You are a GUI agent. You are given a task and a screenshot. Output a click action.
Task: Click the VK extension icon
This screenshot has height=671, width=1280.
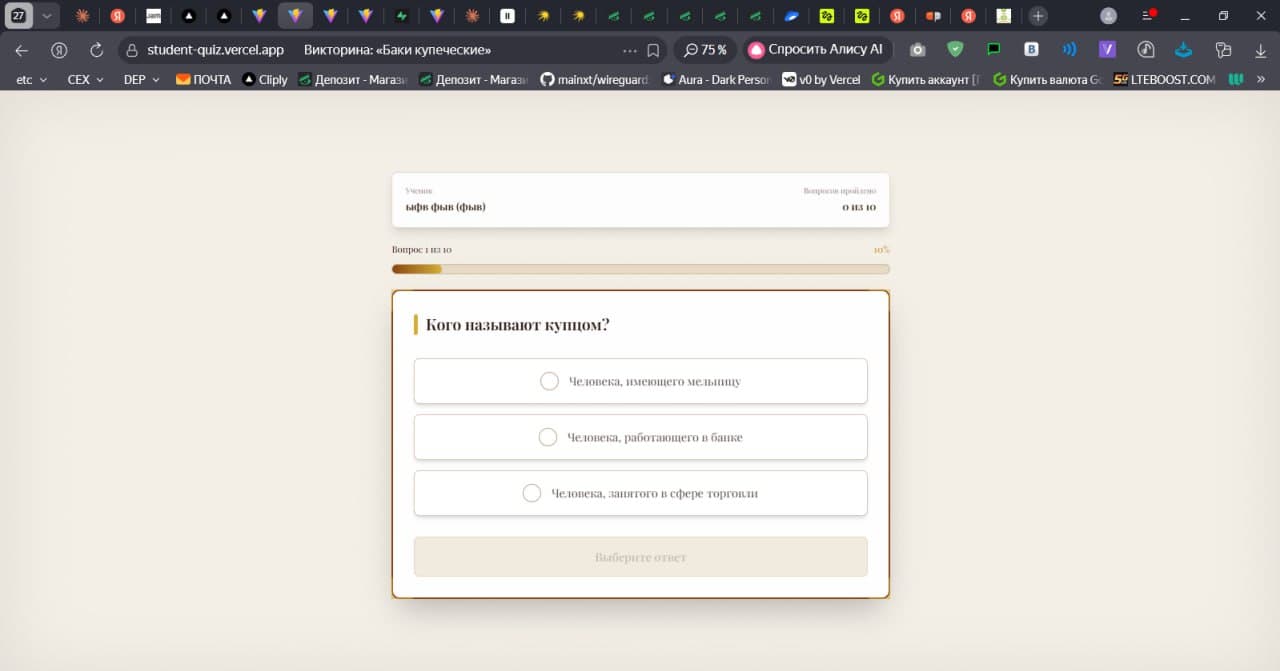pyautogui.click(x=1031, y=50)
